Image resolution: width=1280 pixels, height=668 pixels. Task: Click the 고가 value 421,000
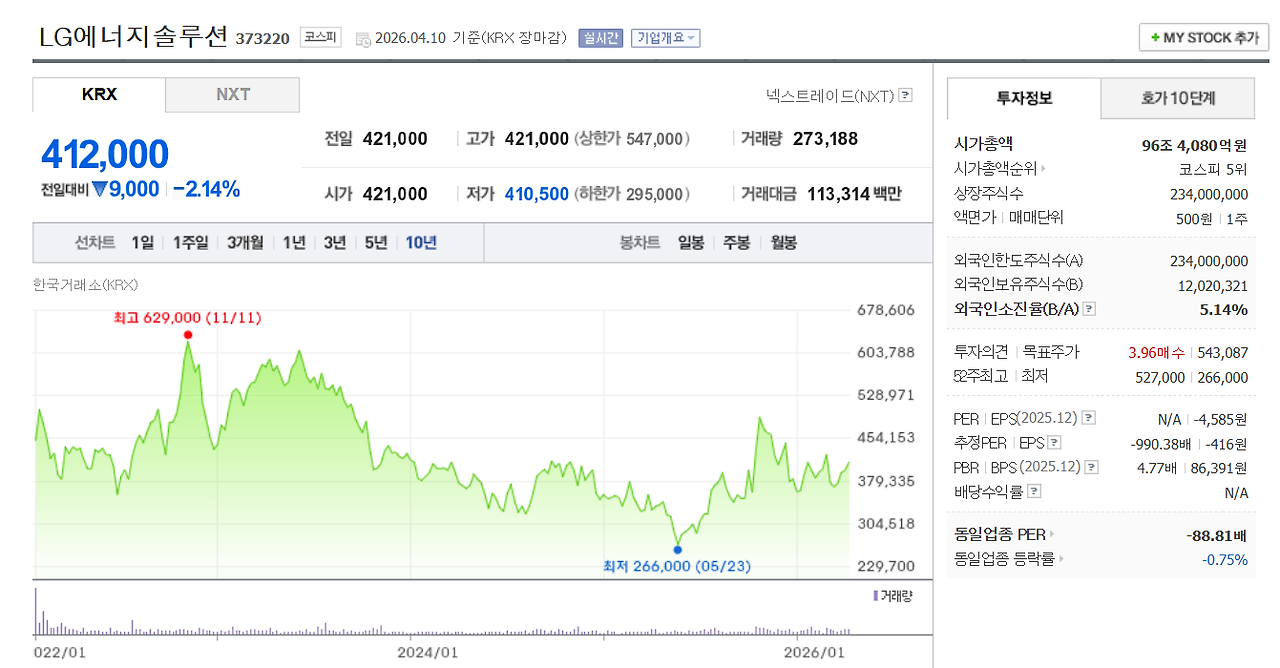[x=537, y=139]
